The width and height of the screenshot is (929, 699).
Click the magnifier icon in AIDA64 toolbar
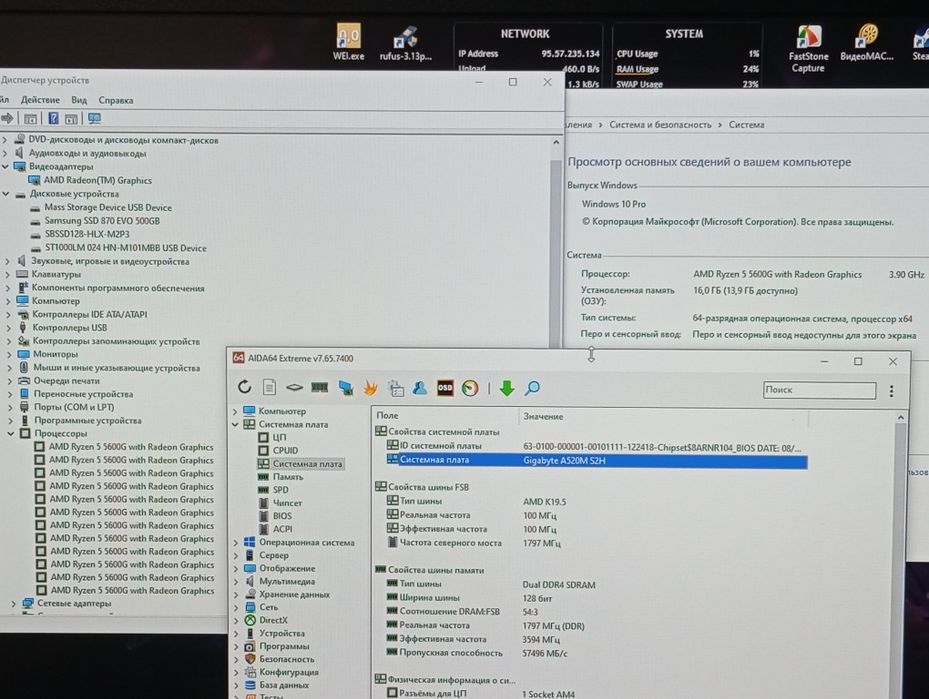pyautogui.click(x=533, y=389)
